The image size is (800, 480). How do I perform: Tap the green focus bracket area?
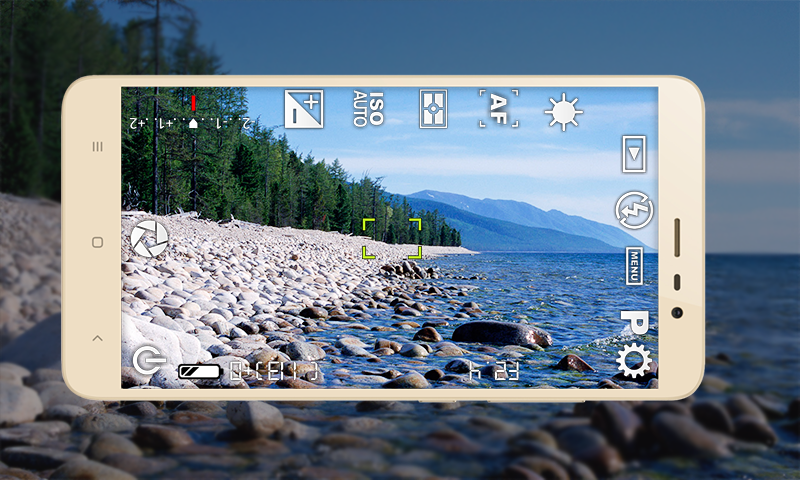coord(391,239)
